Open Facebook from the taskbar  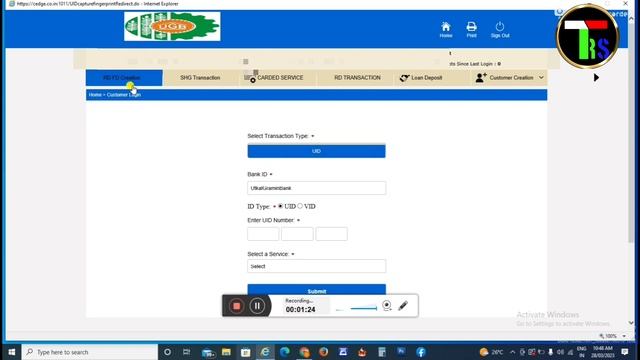pos(421,352)
